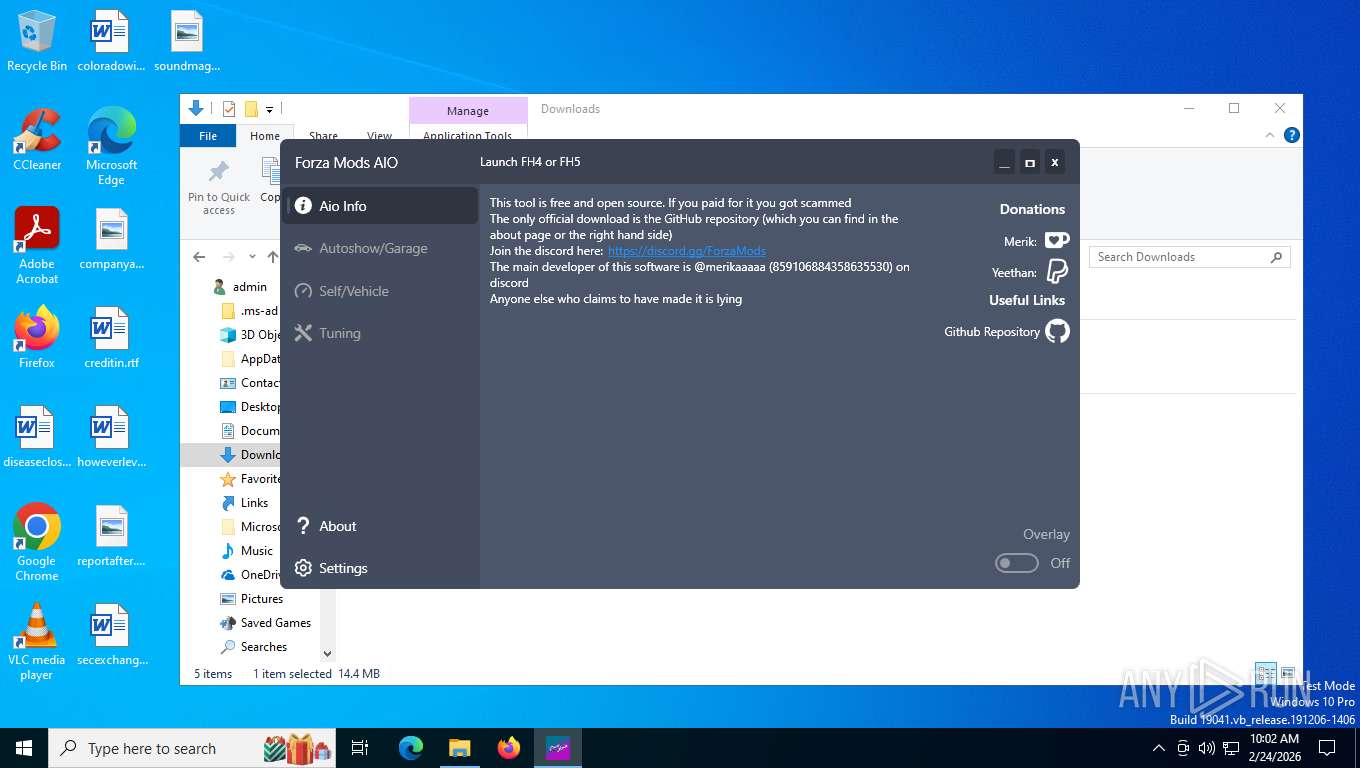
Task: Collapse the Explorer ribbon chevron
Action: [x=1271, y=135]
